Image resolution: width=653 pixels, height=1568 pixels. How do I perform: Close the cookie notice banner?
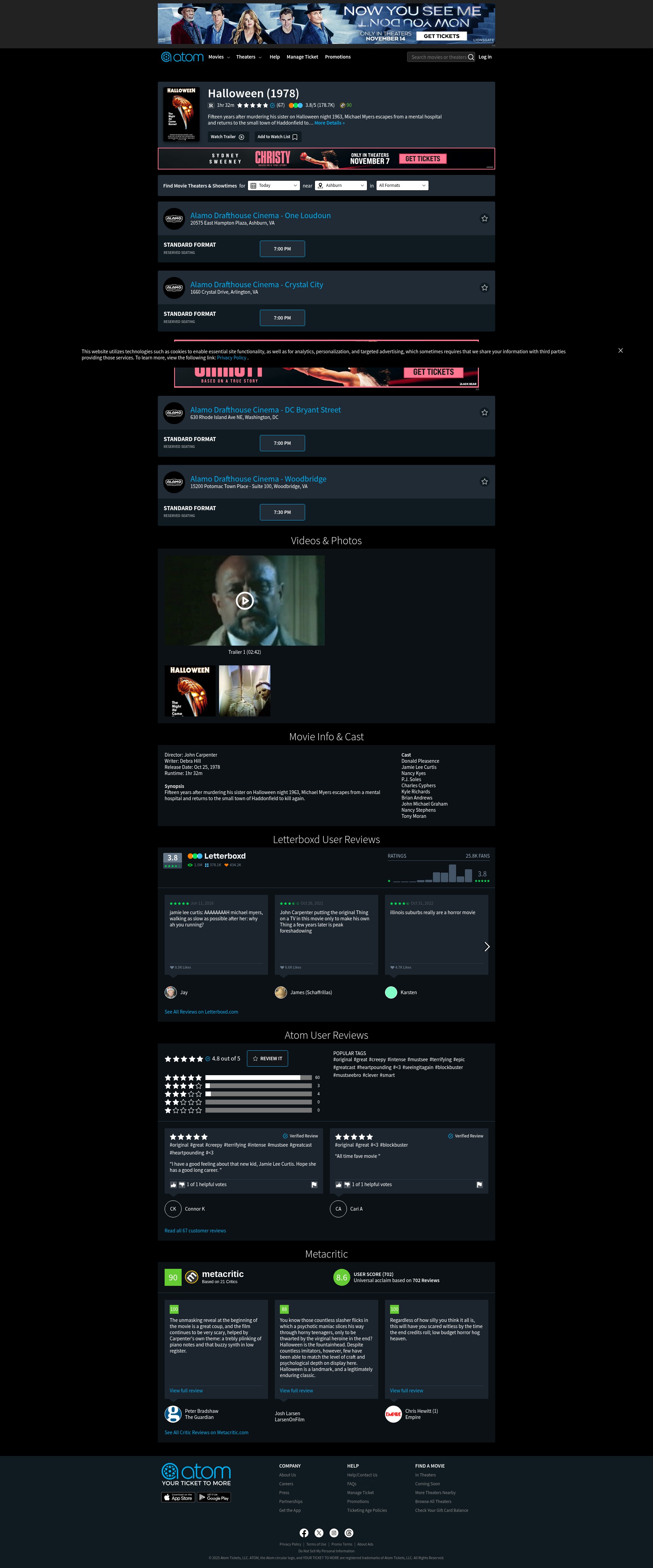[x=620, y=351]
